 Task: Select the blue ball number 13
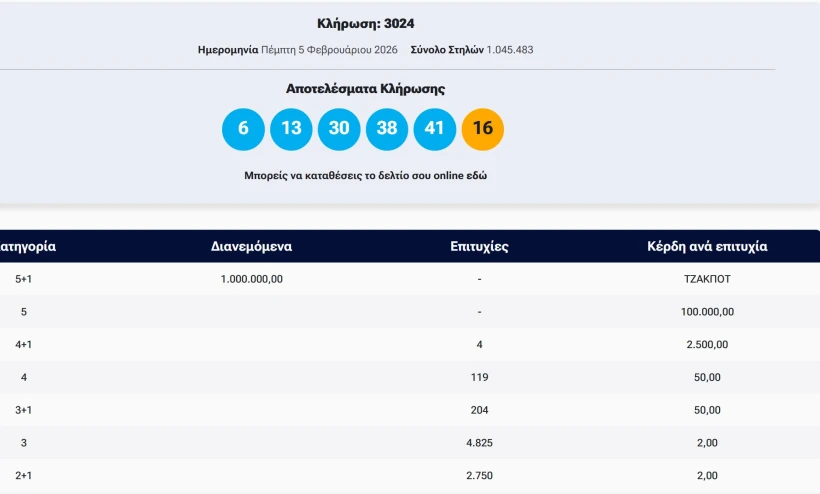coord(291,129)
